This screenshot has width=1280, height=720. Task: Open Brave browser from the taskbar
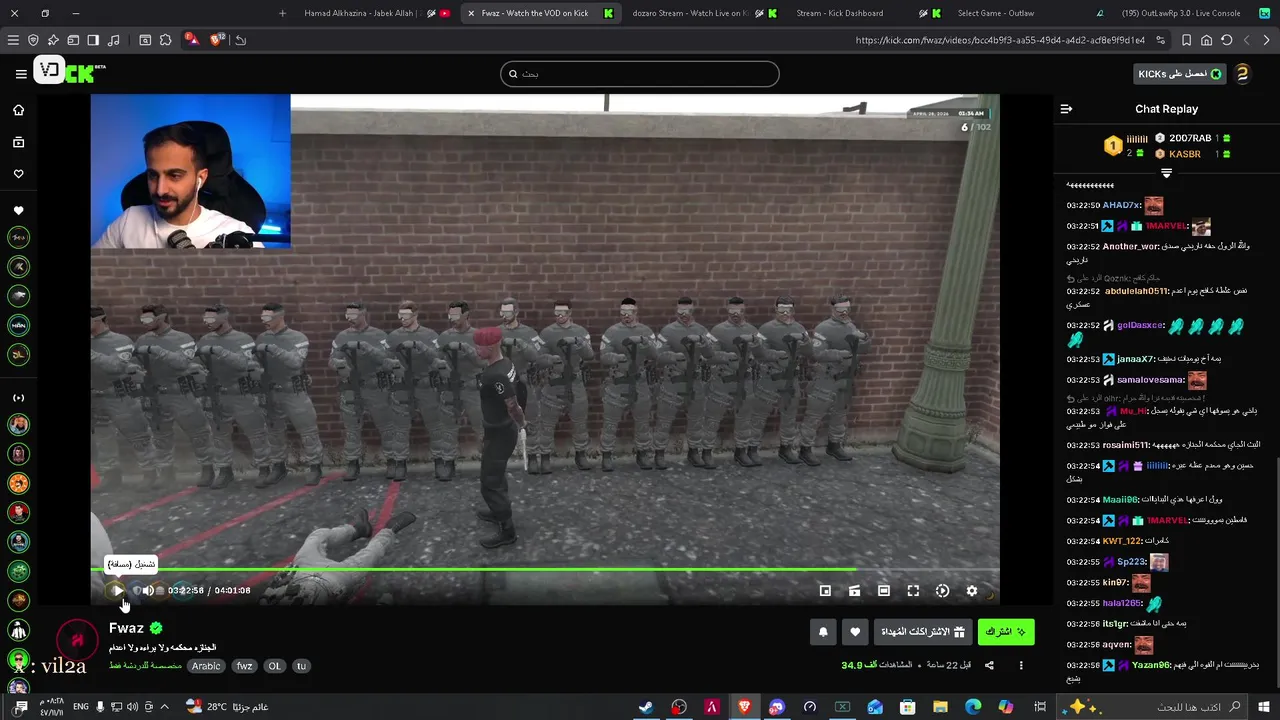[744, 707]
